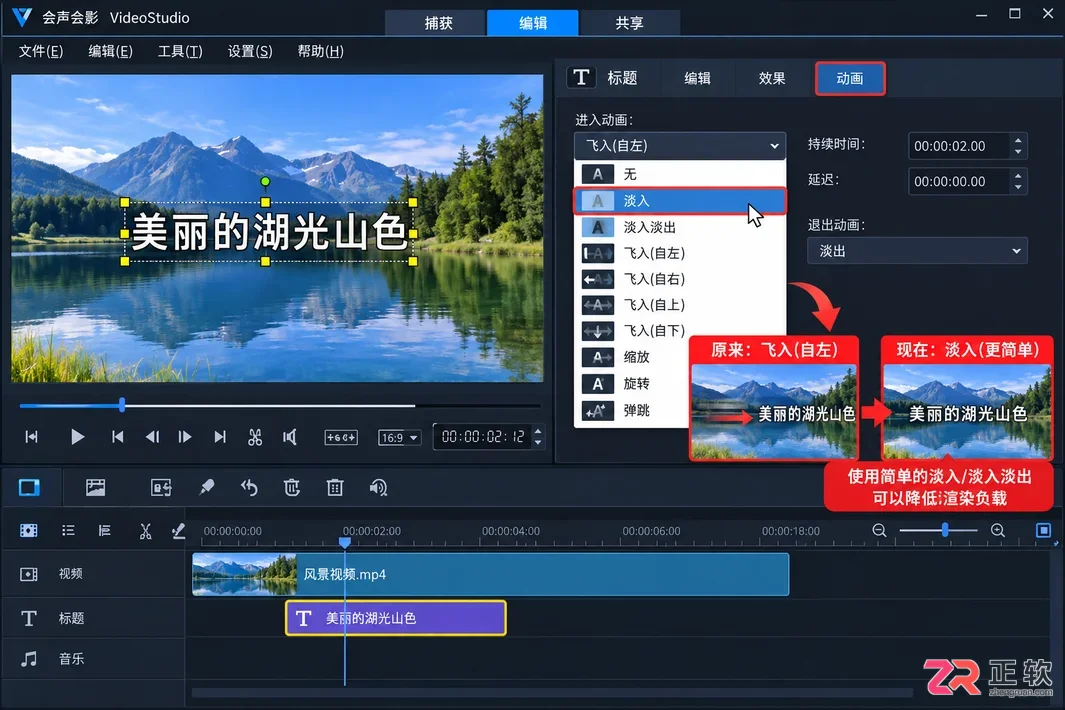
Task: Switch to the 共享 tab
Action: (629, 22)
